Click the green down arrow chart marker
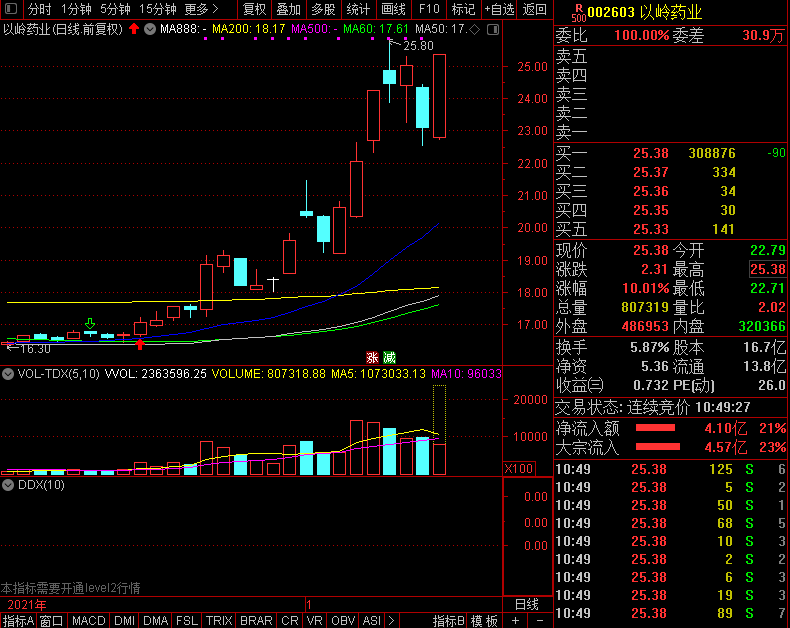Viewport: 790px width, 628px height. click(90, 324)
